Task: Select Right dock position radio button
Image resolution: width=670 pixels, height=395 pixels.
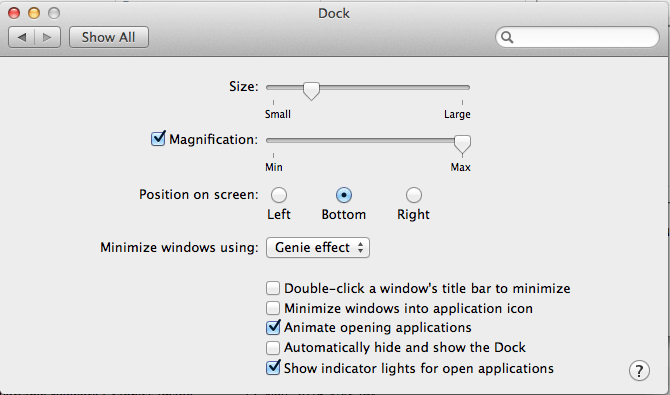Action: pos(414,195)
